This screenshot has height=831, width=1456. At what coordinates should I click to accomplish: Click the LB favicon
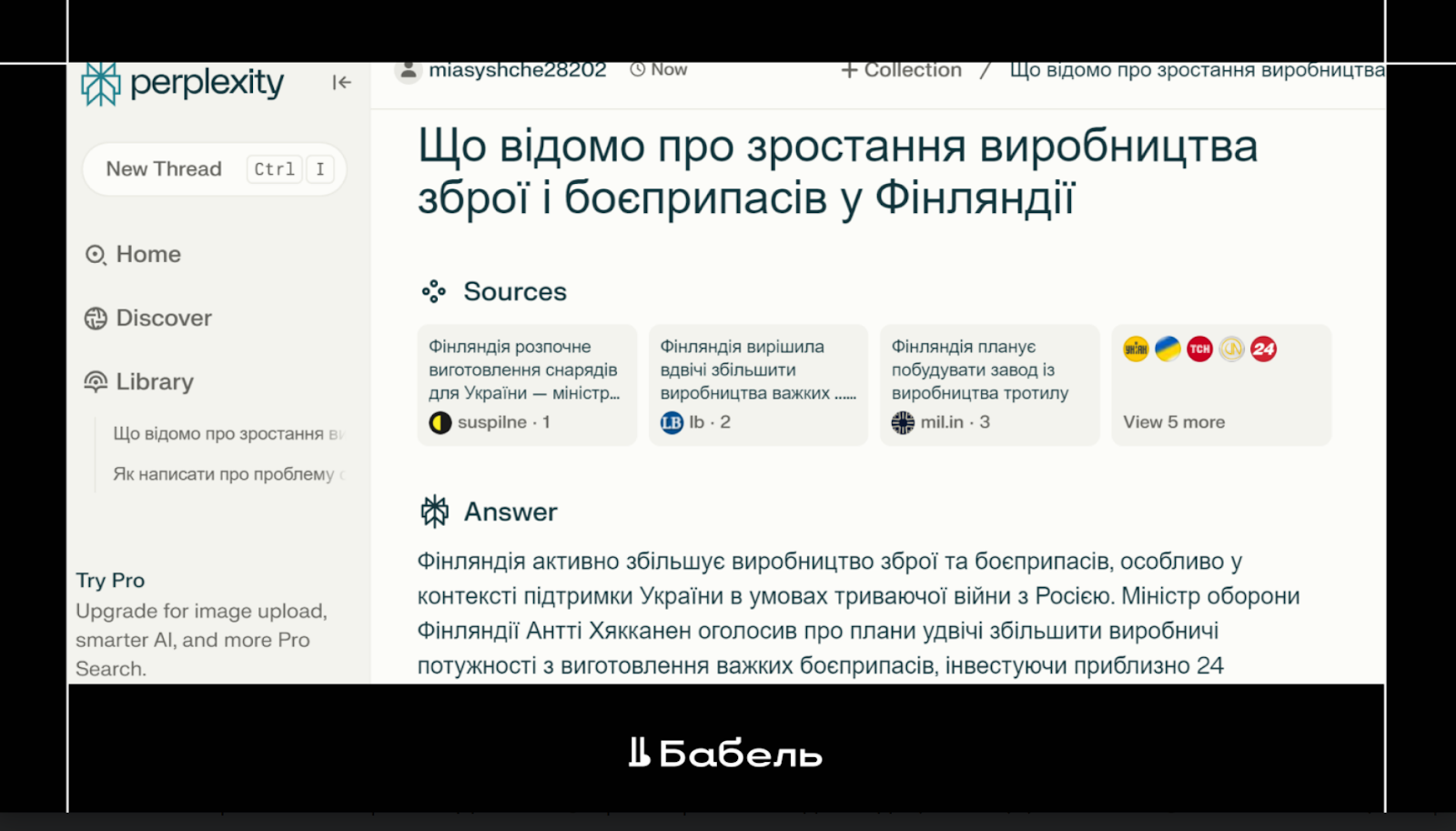pos(672,422)
